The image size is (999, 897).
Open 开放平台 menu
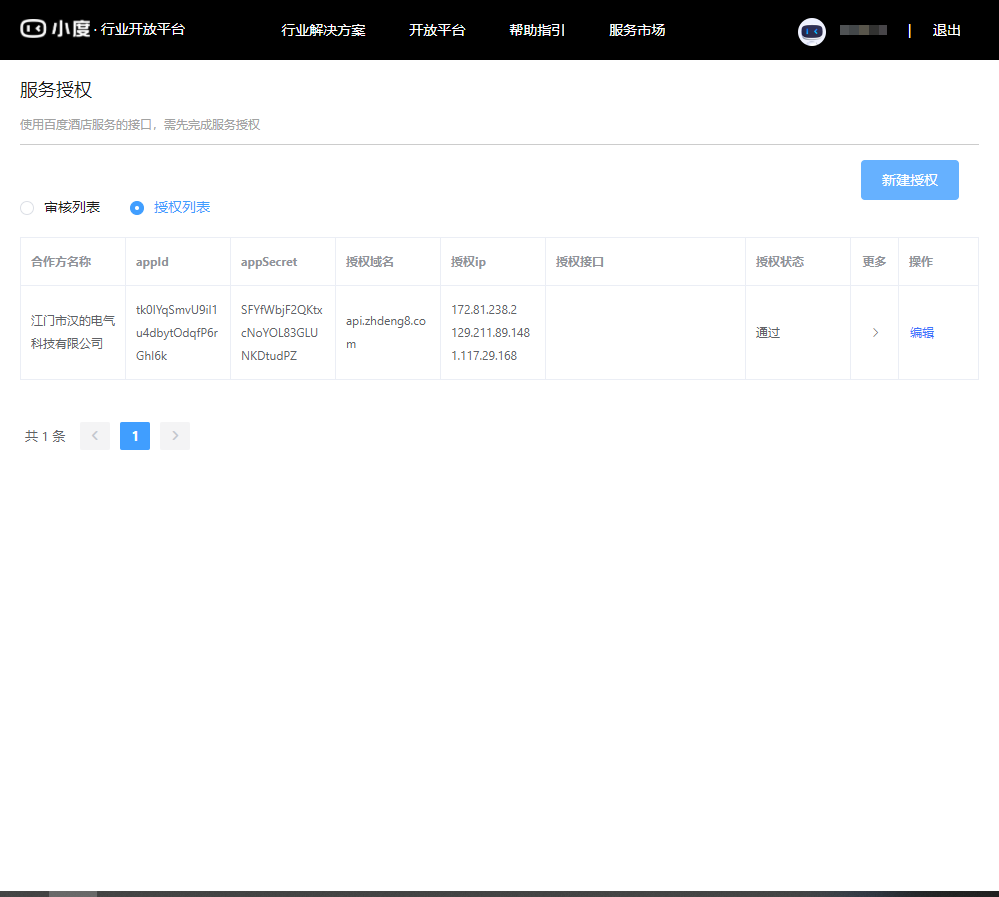click(x=437, y=30)
